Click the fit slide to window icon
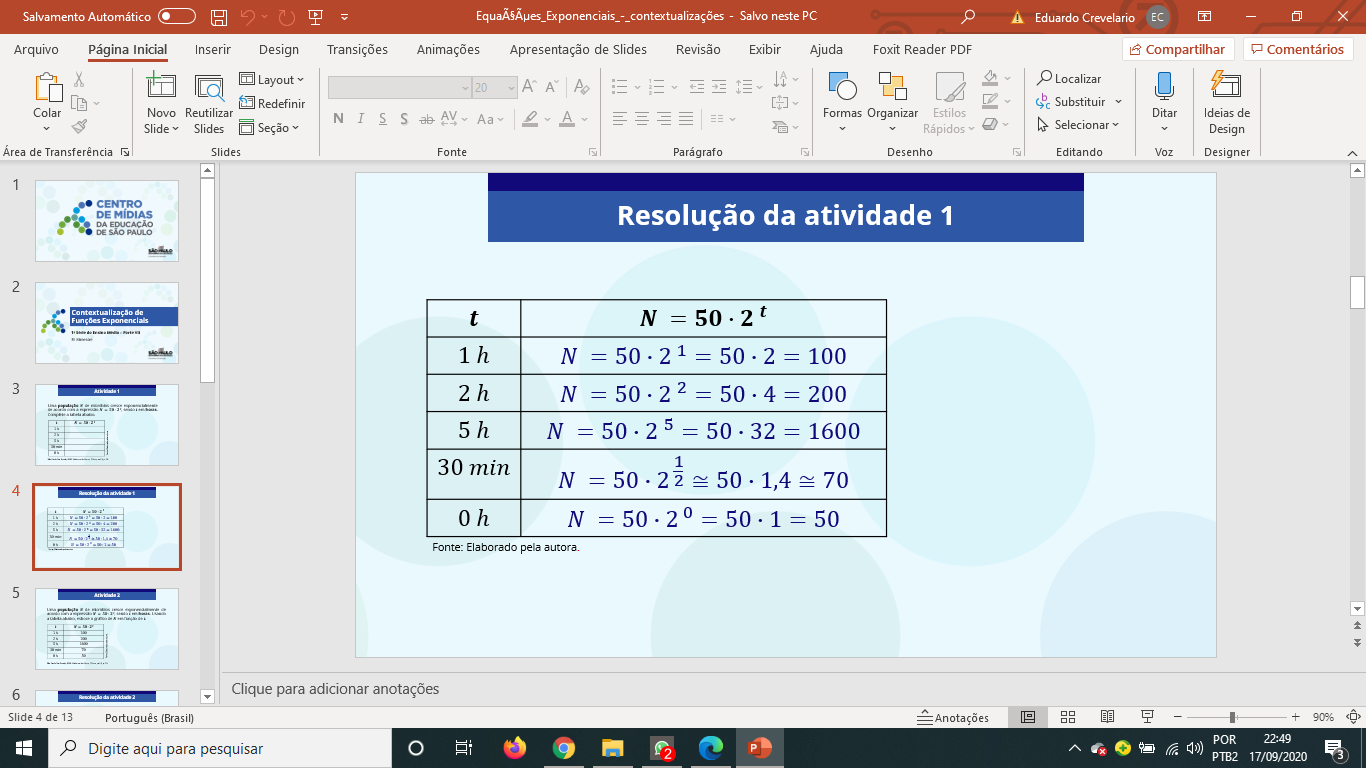 [1351, 717]
